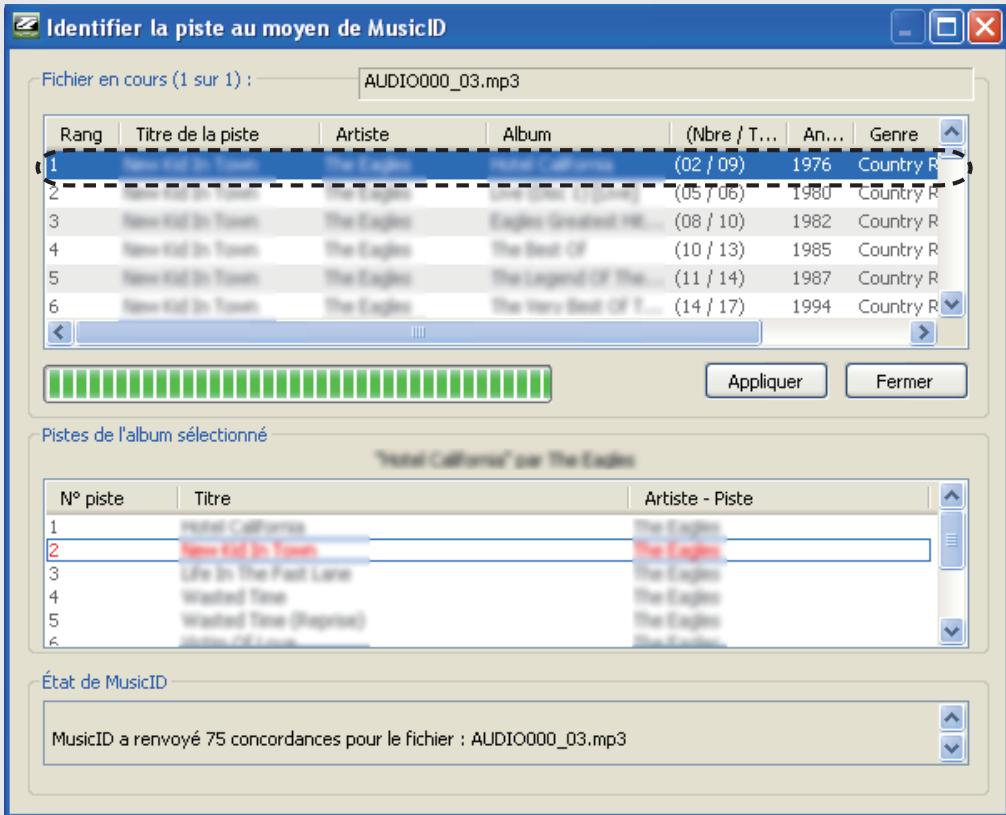Close the MusicID identification window
1006x815 pixels.
(985, 28)
